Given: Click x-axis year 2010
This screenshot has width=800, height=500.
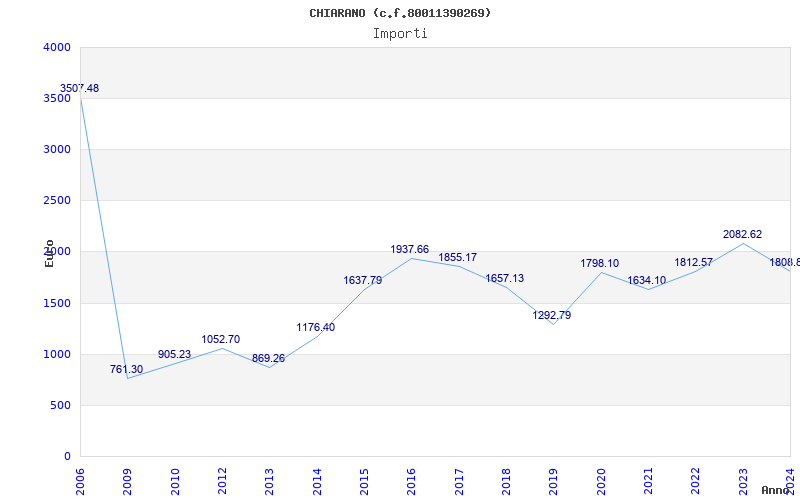Looking at the screenshot, I should 175,482.
